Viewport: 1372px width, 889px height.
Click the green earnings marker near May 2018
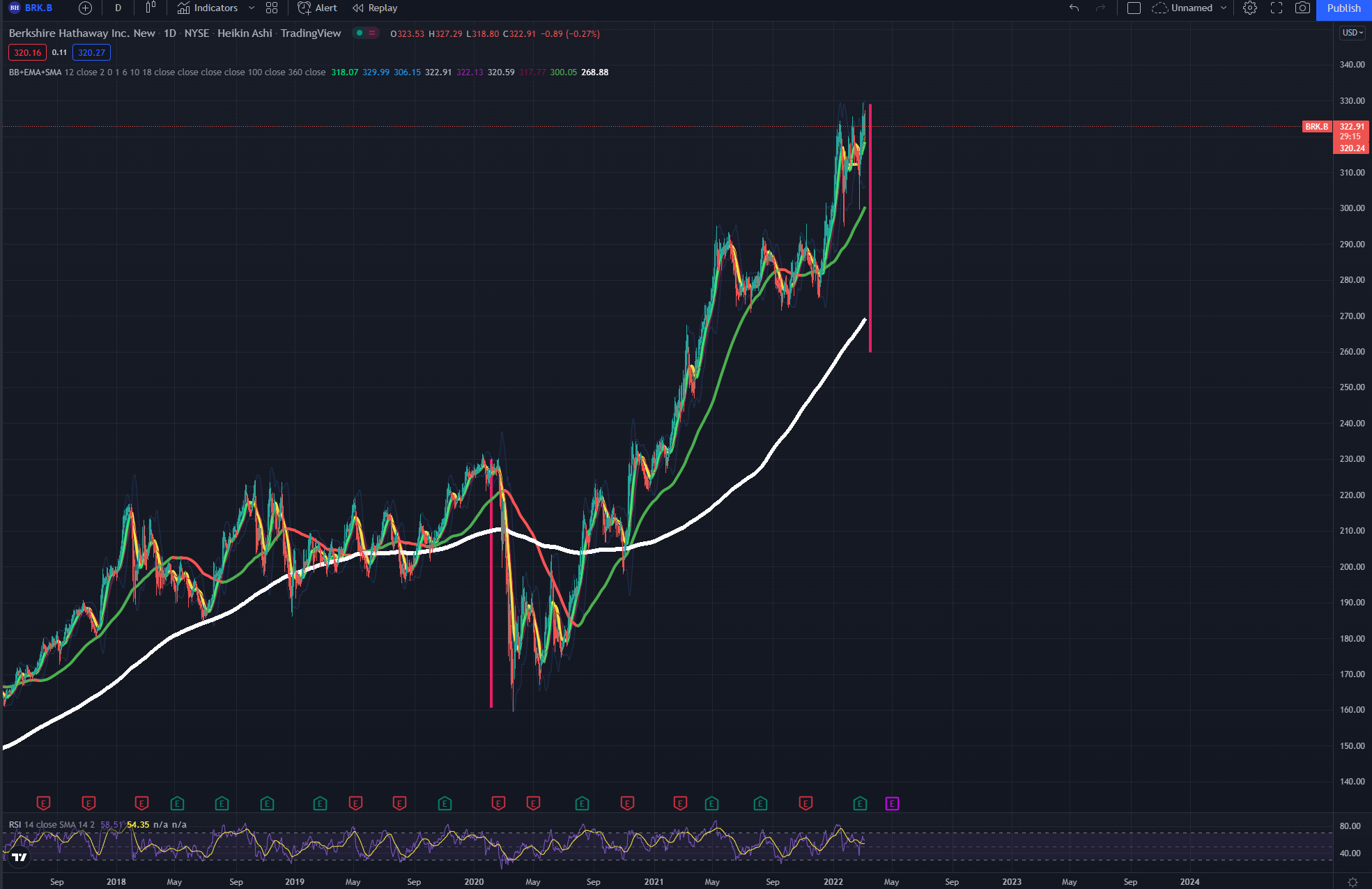(177, 803)
